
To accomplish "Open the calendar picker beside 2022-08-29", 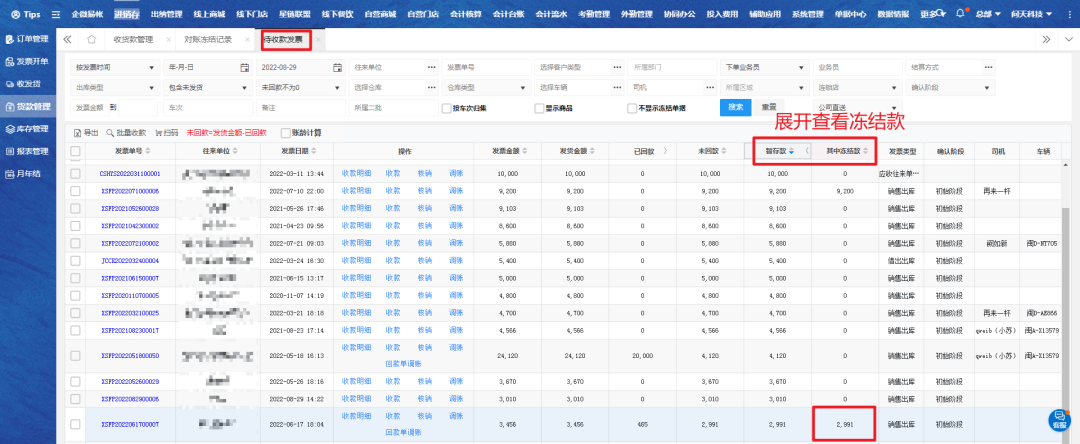I will pos(337,67).
